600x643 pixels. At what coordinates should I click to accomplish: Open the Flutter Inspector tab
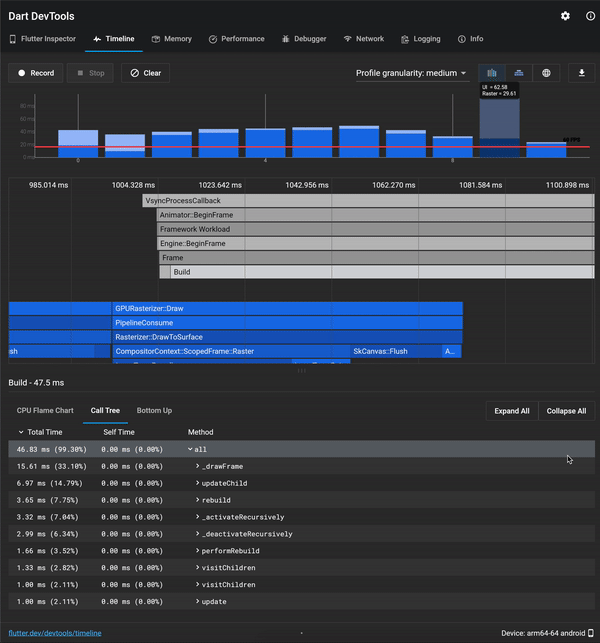click(43, 39)
